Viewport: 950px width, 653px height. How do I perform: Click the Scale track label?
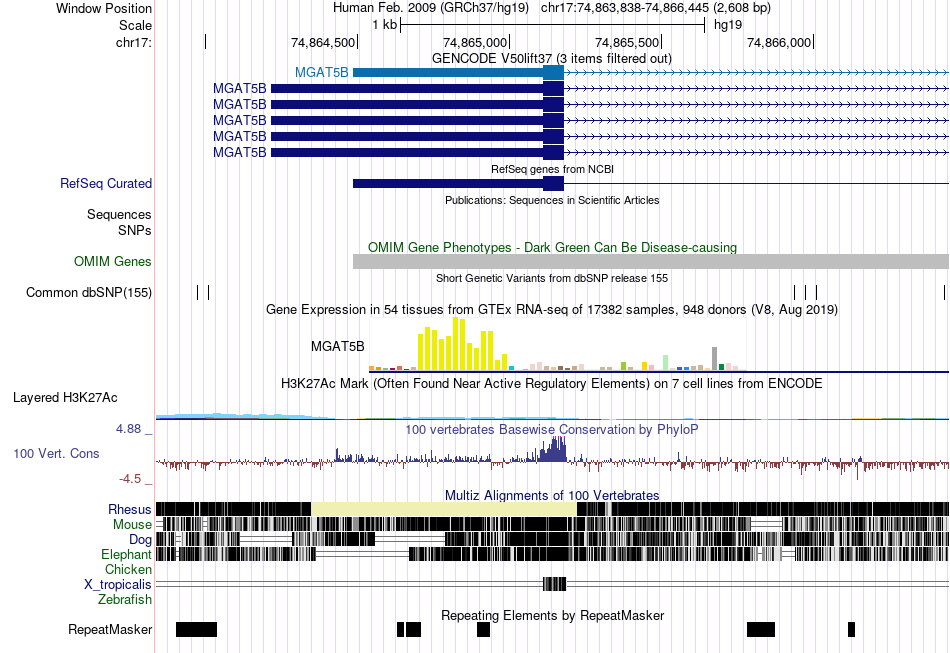point(135,25)
